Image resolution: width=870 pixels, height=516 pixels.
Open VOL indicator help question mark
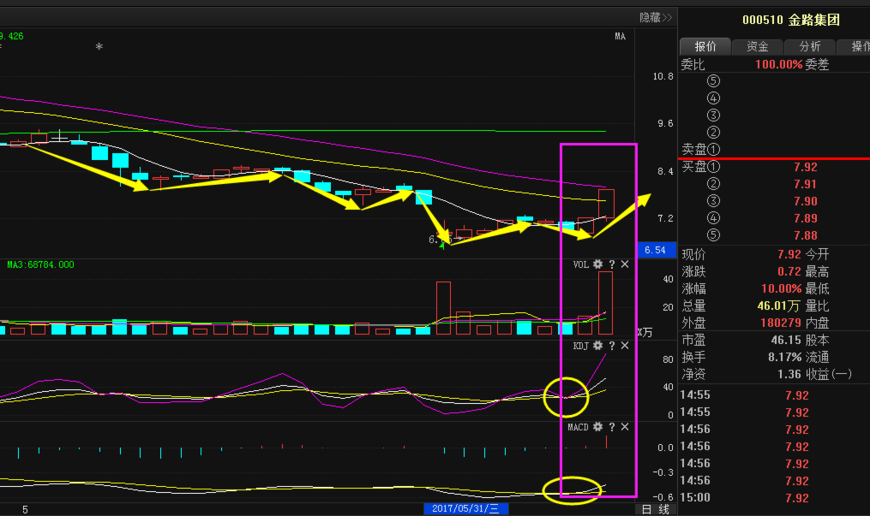(x=611, y=265)
